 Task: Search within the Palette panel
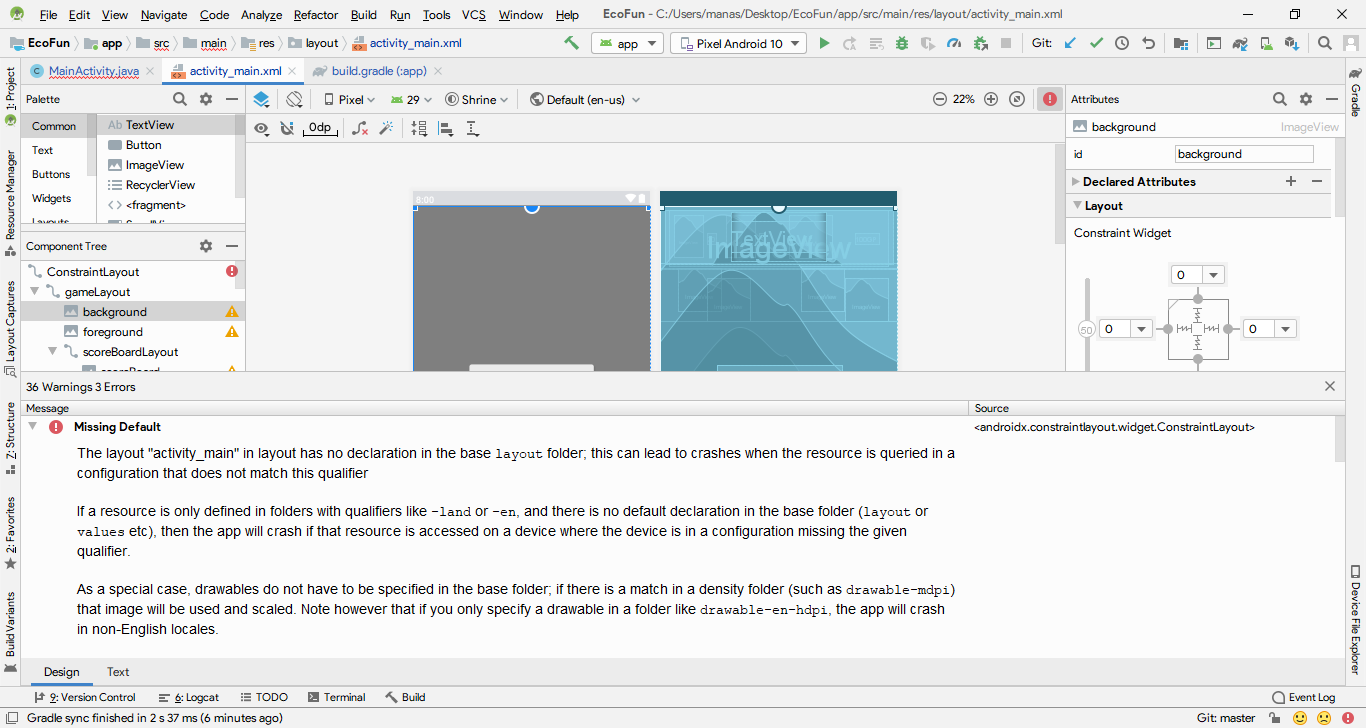pyautogui.click(x=180, y=99)
